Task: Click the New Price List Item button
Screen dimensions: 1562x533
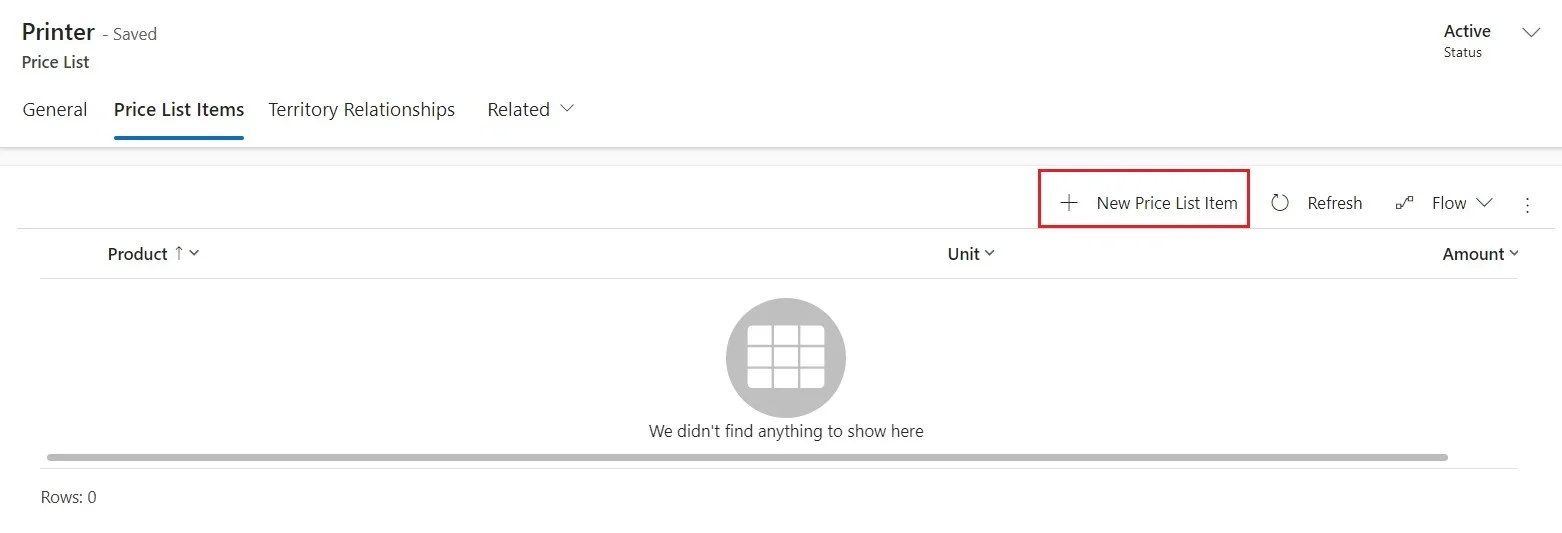Action: pyautogui.click(x=1144, y=203)
